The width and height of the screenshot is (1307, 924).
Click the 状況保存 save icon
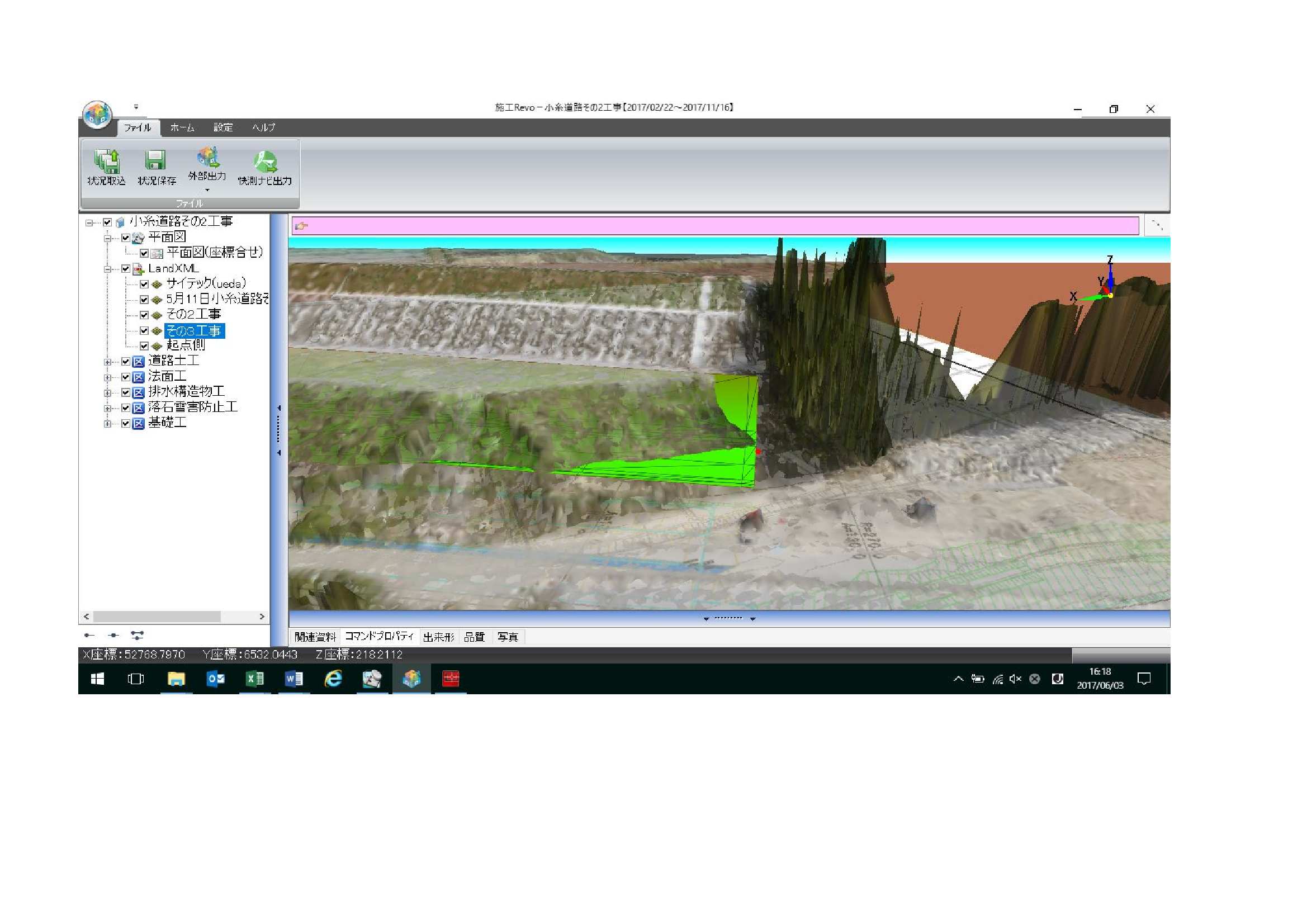[x=155, y=161]
